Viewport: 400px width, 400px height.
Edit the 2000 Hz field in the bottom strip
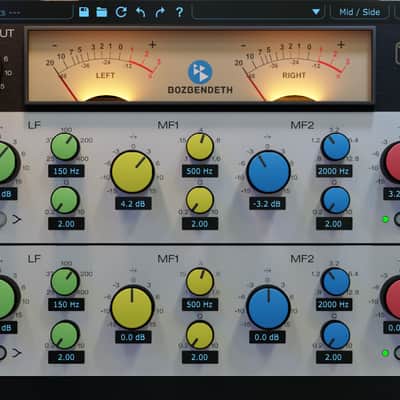coord(334,305)
